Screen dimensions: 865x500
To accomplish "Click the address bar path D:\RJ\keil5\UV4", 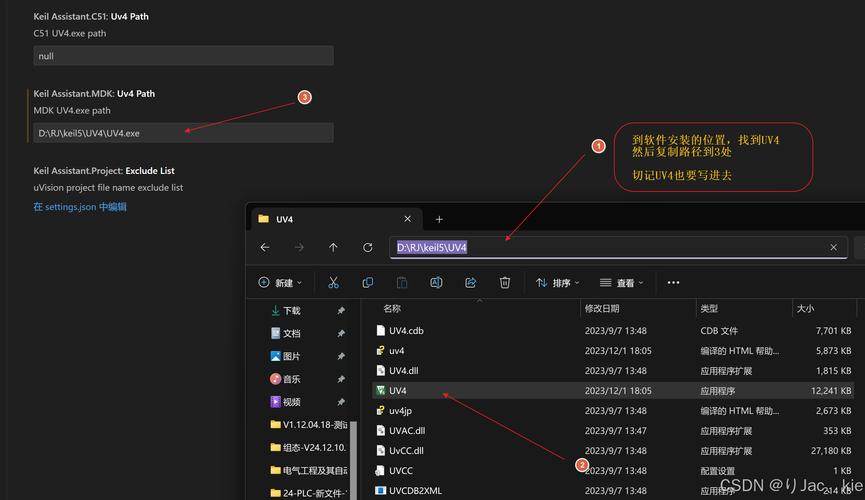I will point(432,247).
